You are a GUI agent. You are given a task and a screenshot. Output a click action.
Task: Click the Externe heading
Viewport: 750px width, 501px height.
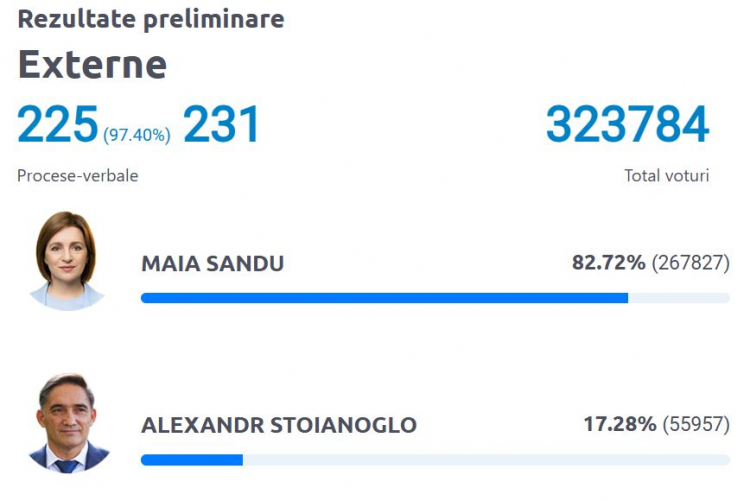(92, 65)
